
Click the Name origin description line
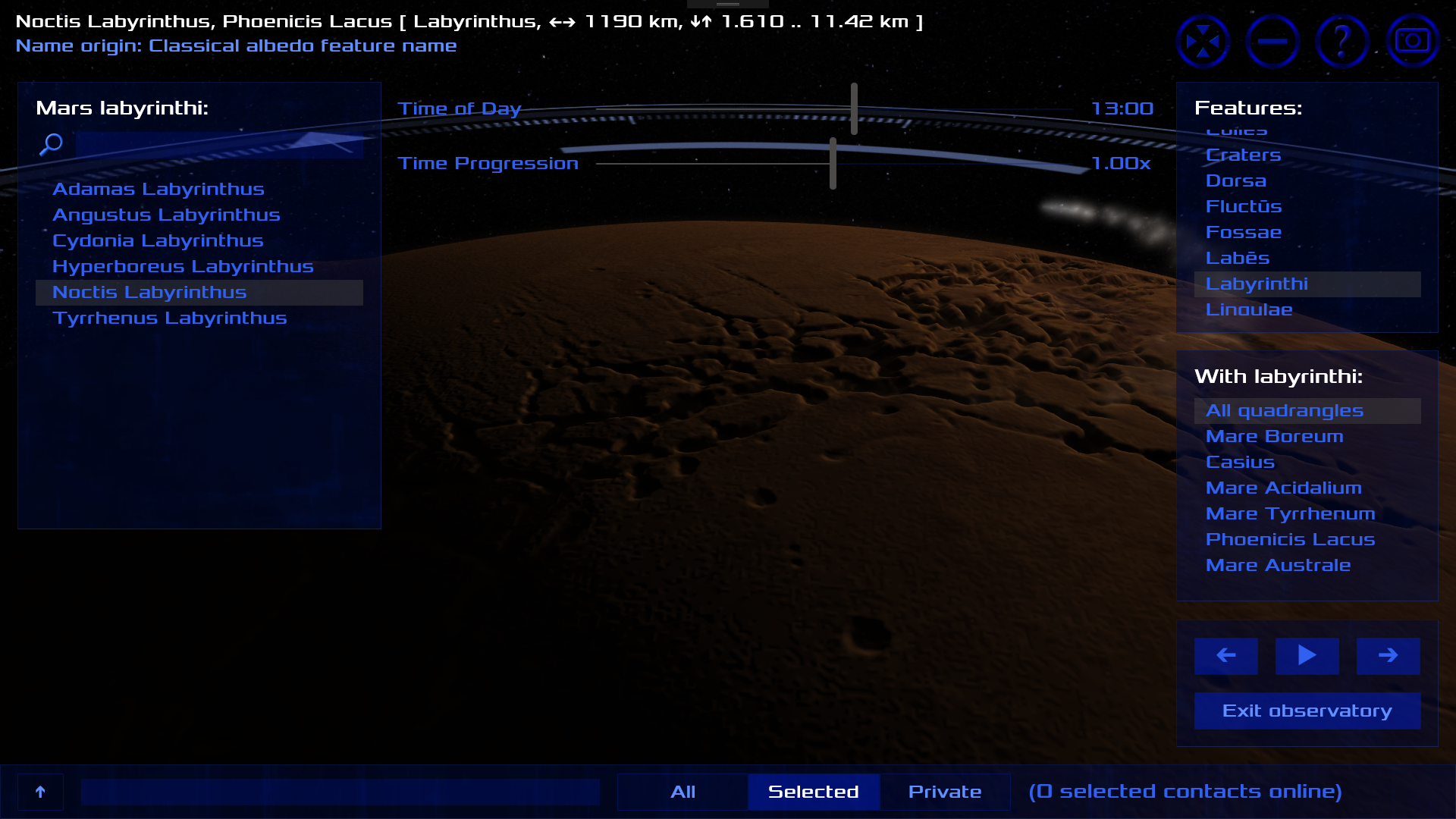(x=236, y=46)
